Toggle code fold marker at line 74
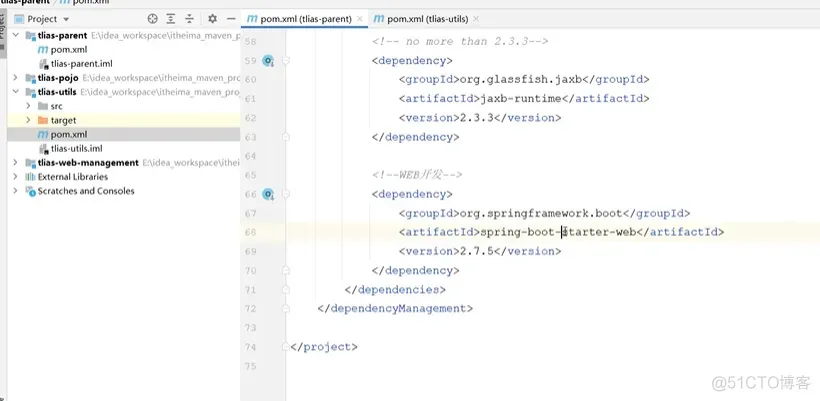Screen dimensions: 820x401 click(286, 346)
